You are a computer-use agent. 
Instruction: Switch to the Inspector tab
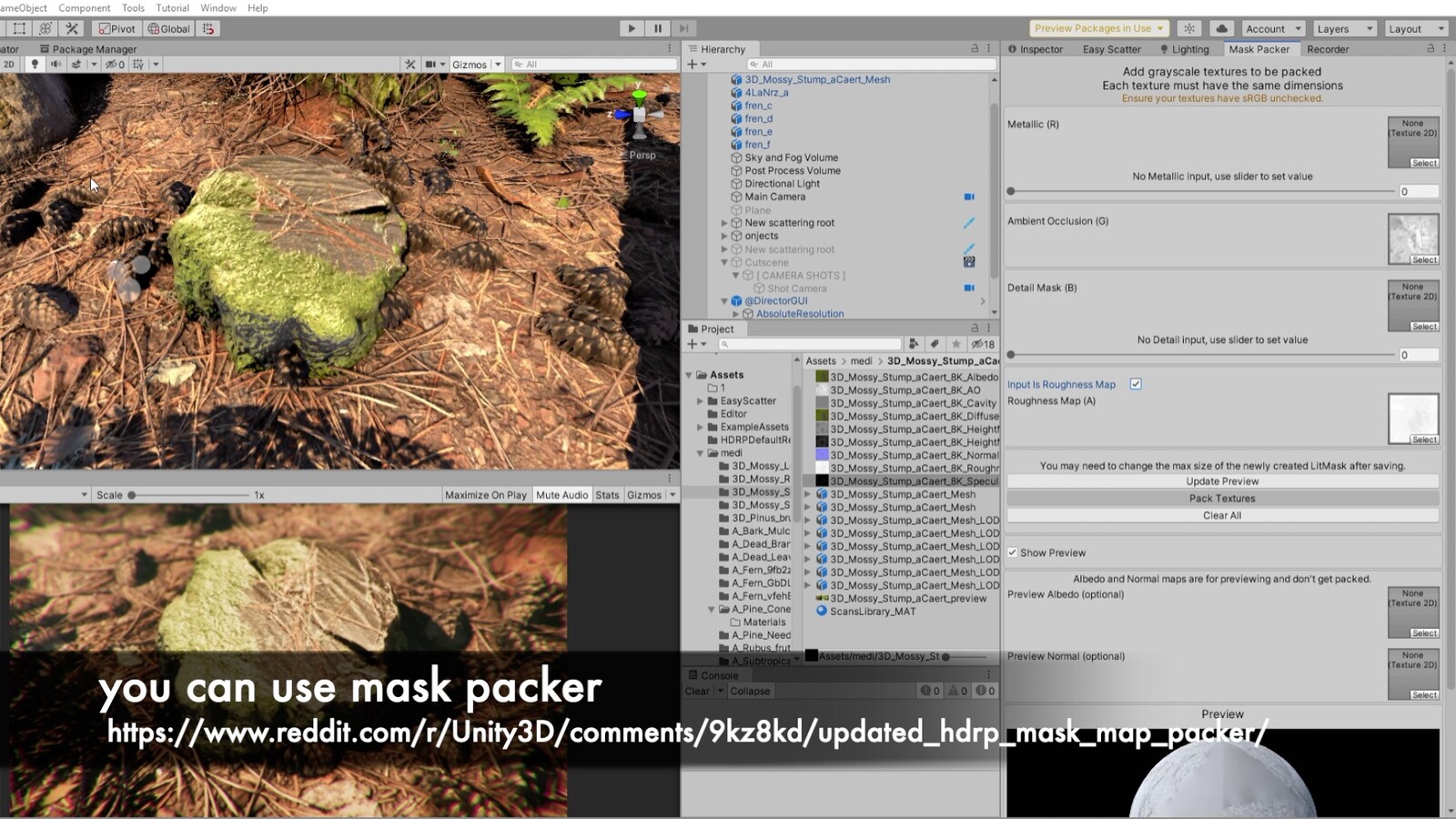1036,49
